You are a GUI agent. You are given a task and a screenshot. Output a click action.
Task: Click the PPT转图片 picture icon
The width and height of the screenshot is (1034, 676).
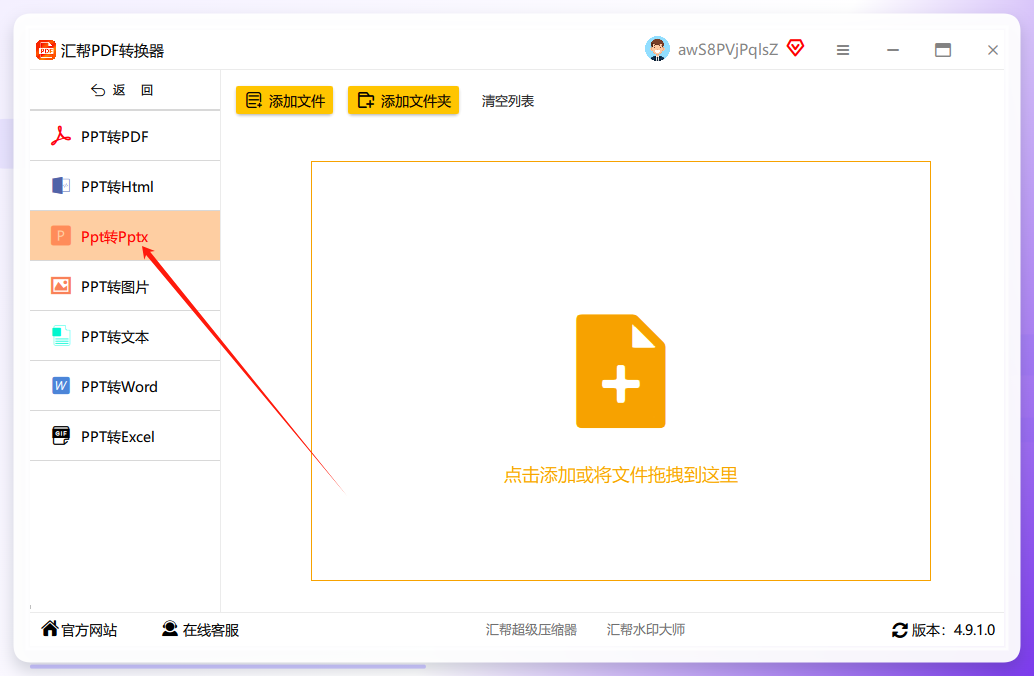click(61, 286)
